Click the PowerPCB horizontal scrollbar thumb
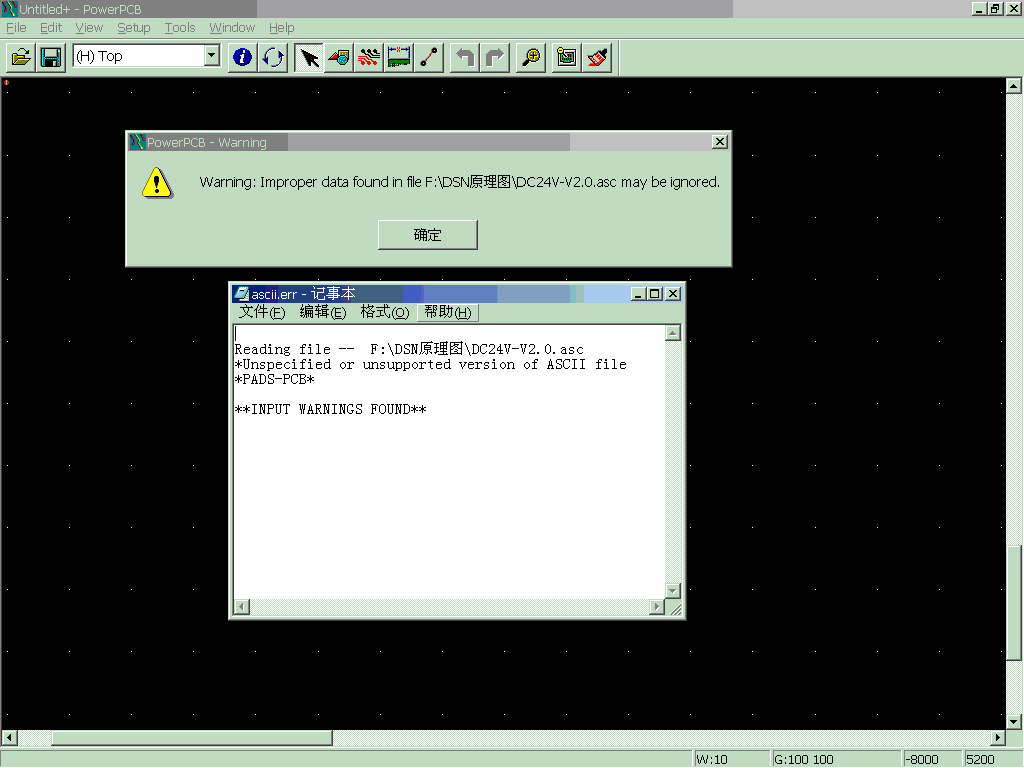This screenshot has width=1024, height=768. tap(192, 738)
